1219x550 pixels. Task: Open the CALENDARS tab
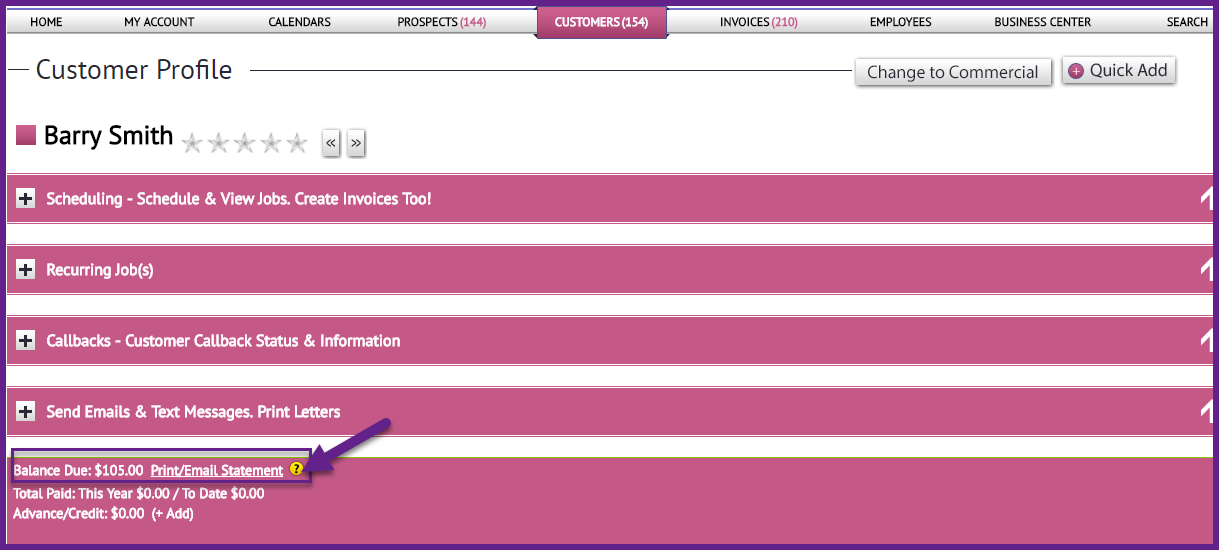[x=300, y=22]
